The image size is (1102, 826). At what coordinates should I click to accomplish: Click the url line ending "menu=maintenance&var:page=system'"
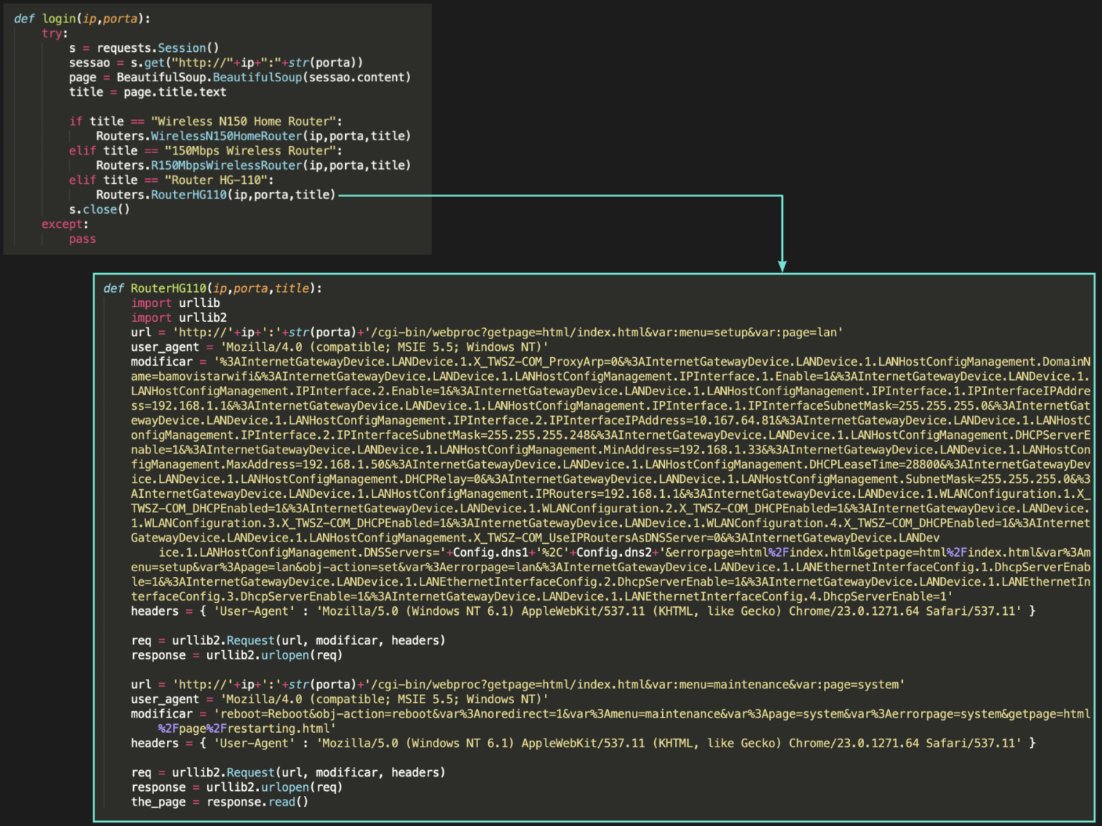tap(517, 685)
